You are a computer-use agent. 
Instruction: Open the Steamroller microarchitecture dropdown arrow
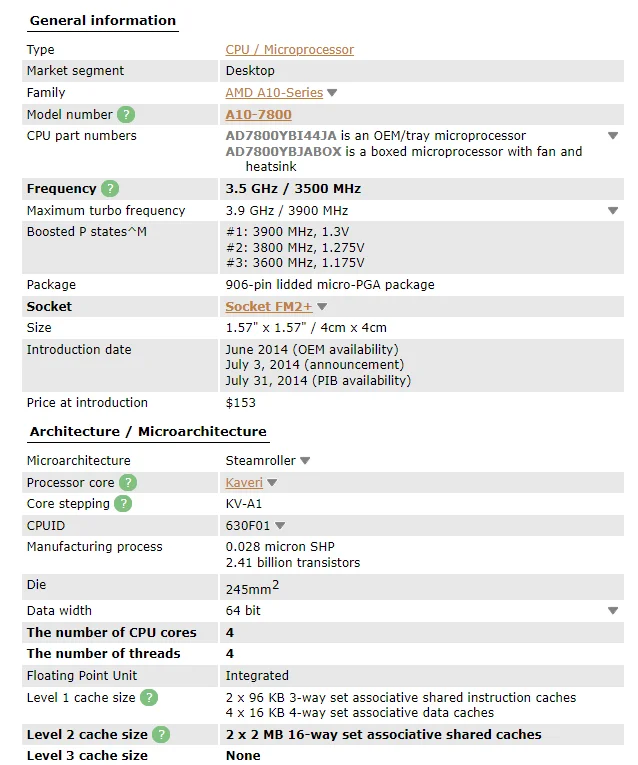(305, 461)
